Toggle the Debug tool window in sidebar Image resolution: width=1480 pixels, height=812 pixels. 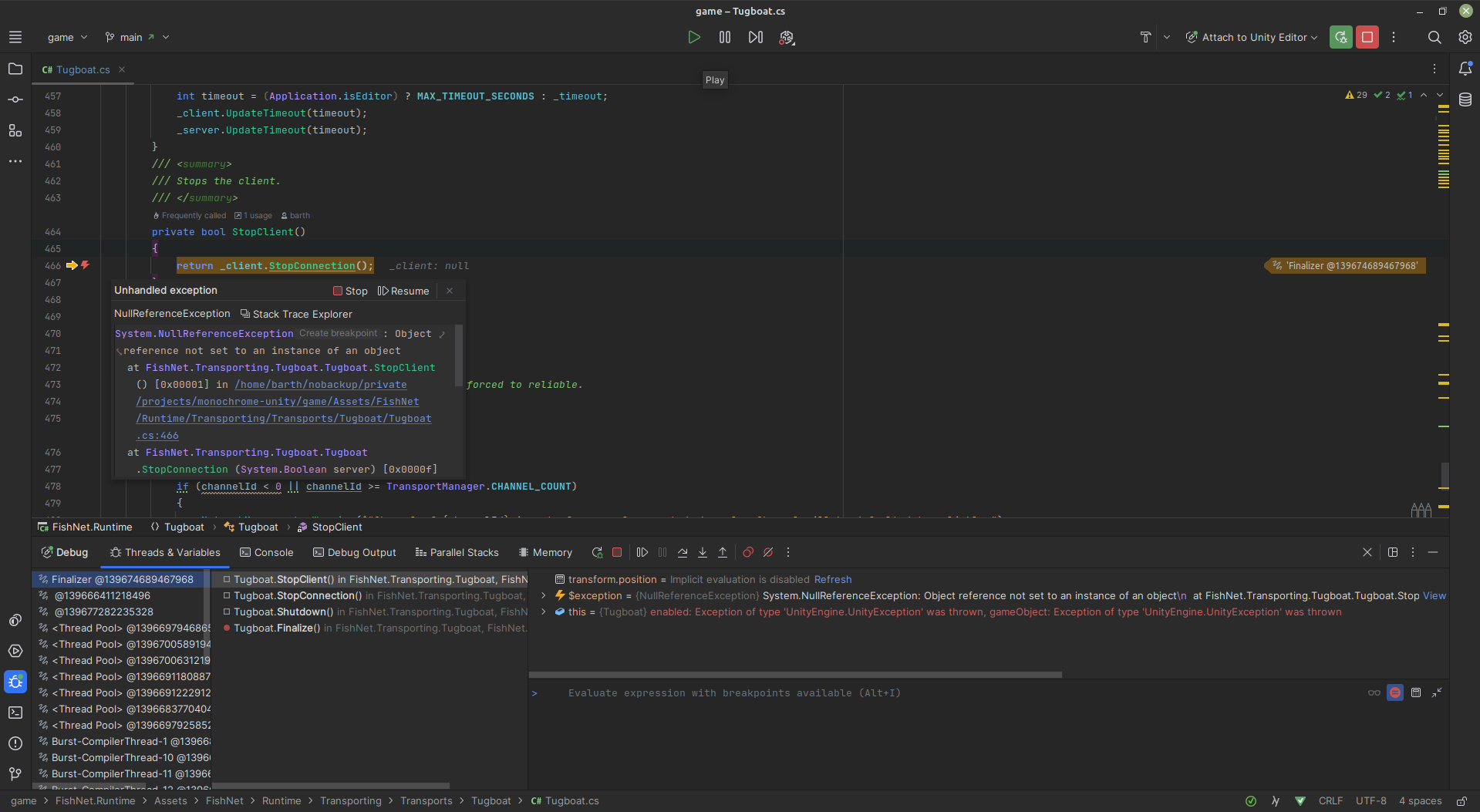[15, 682]
